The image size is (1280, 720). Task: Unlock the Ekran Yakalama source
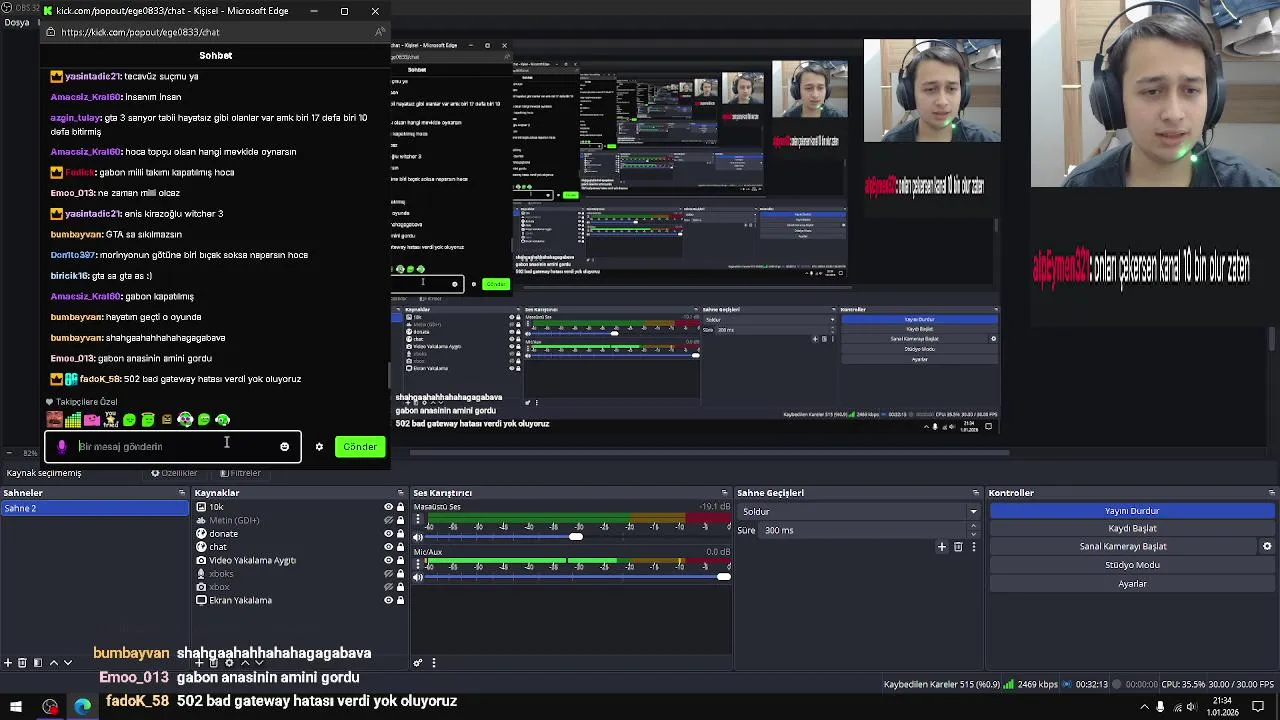coord(401,601)
